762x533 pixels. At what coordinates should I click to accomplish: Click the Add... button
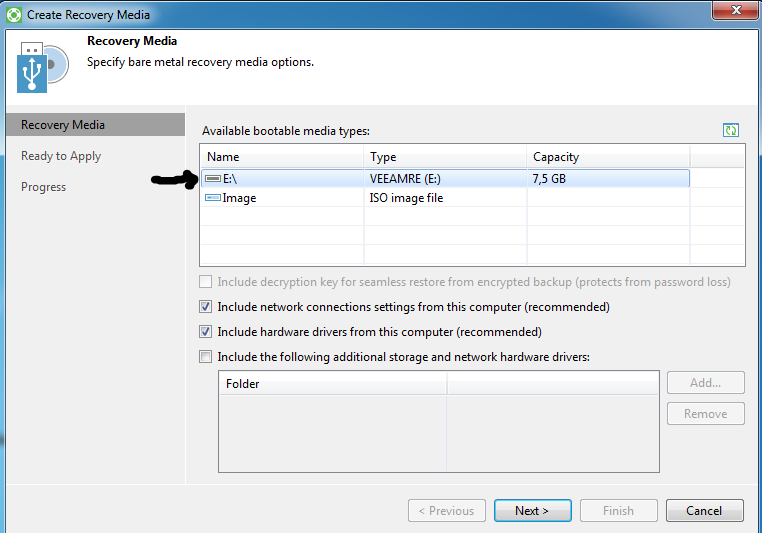point(706,383)
